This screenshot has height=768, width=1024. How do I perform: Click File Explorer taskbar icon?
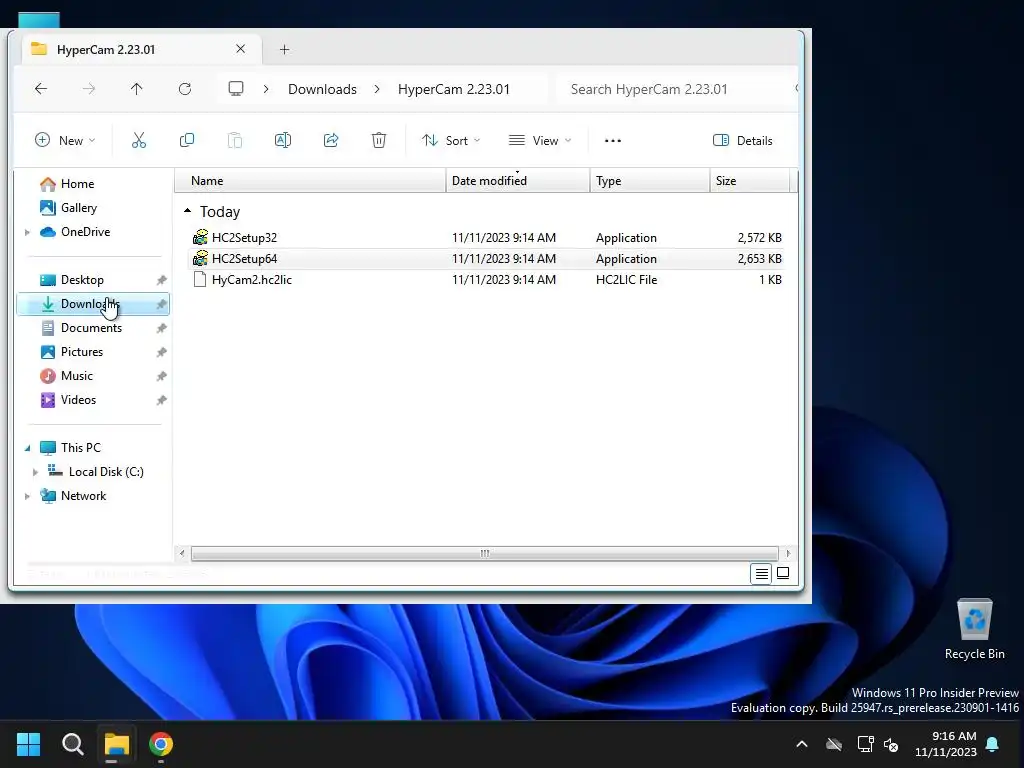[117, 744]
